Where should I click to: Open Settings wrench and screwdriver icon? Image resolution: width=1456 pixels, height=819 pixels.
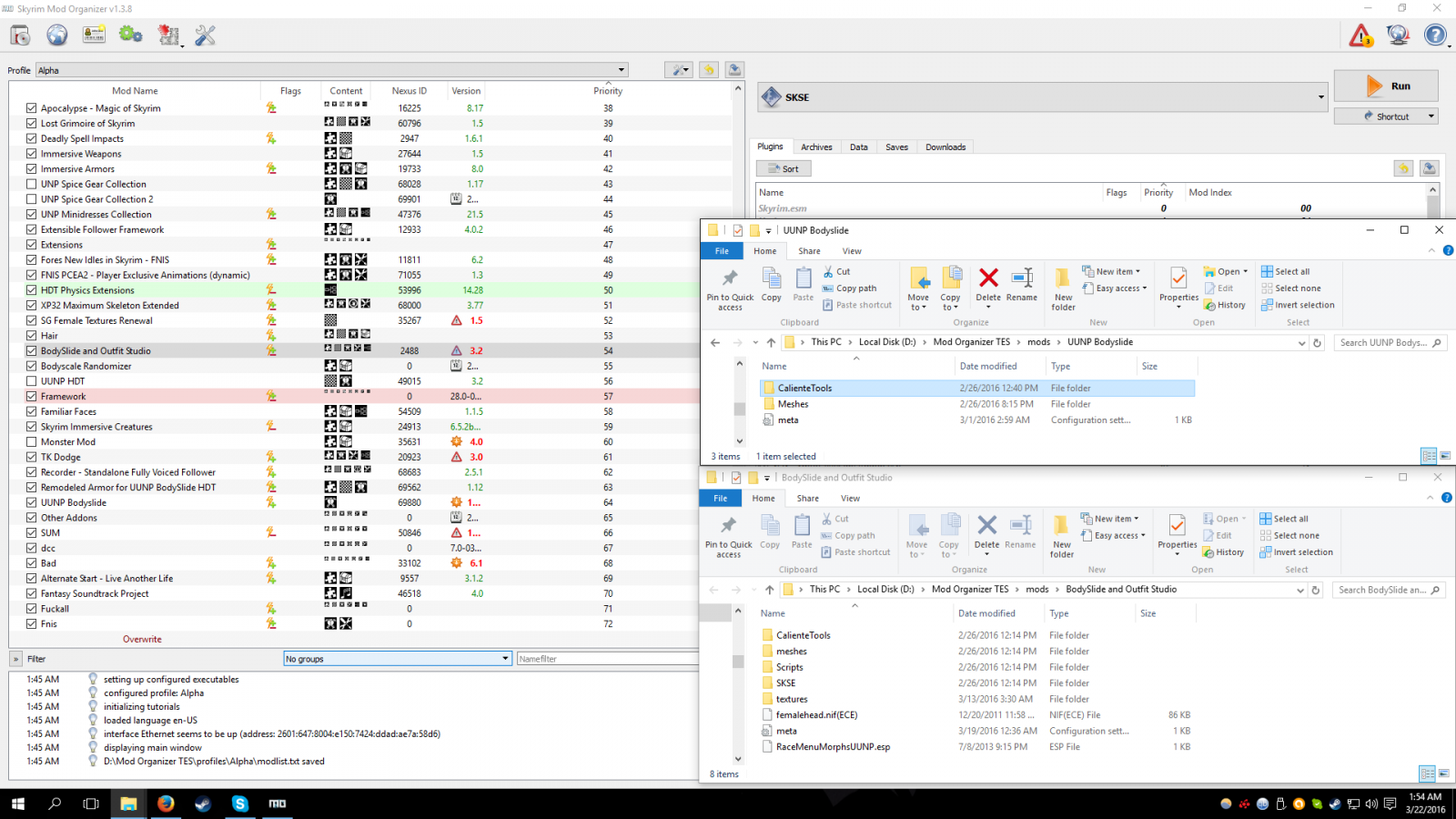tap(206, 35)
